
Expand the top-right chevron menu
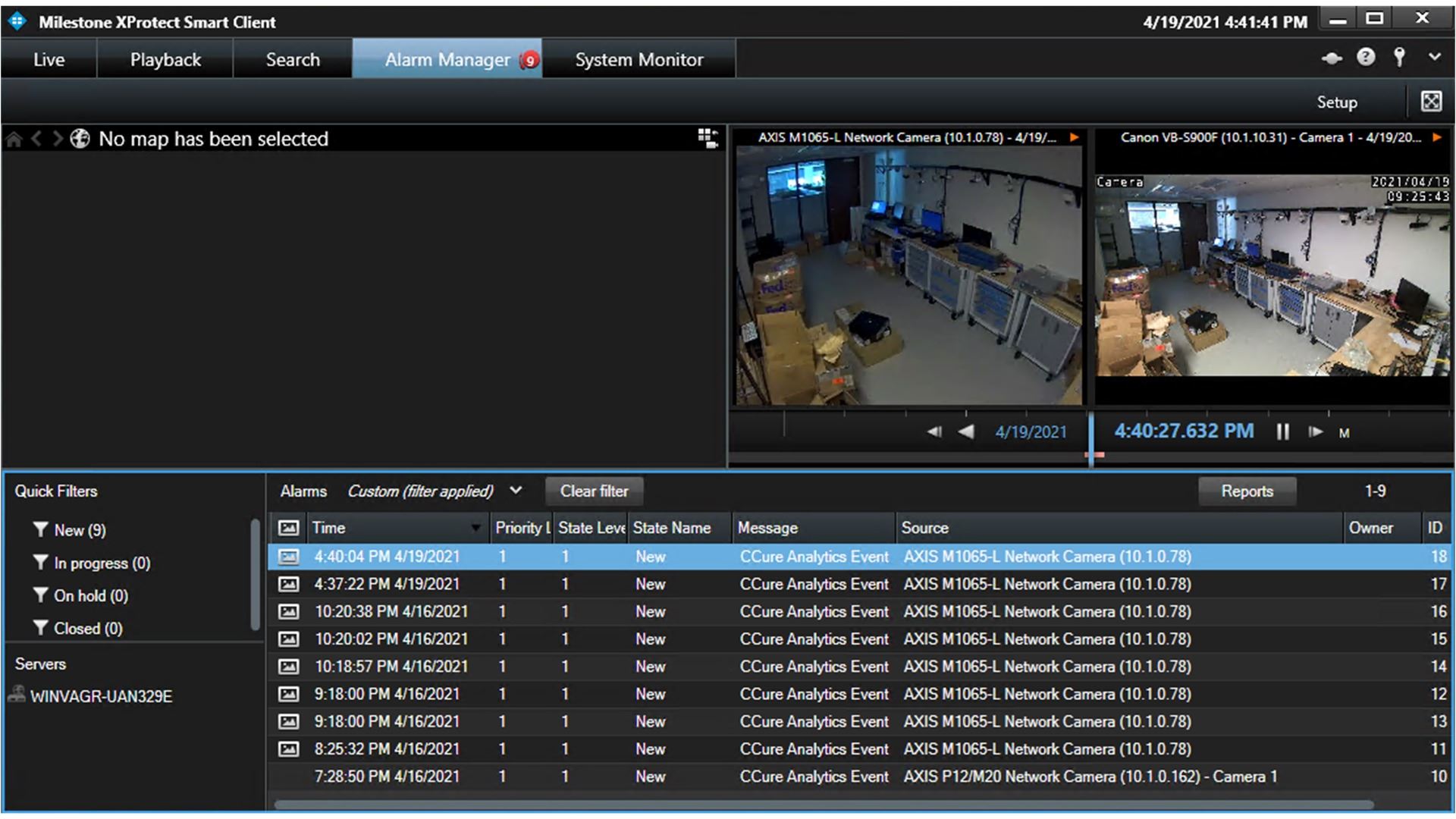[1434, 57]
